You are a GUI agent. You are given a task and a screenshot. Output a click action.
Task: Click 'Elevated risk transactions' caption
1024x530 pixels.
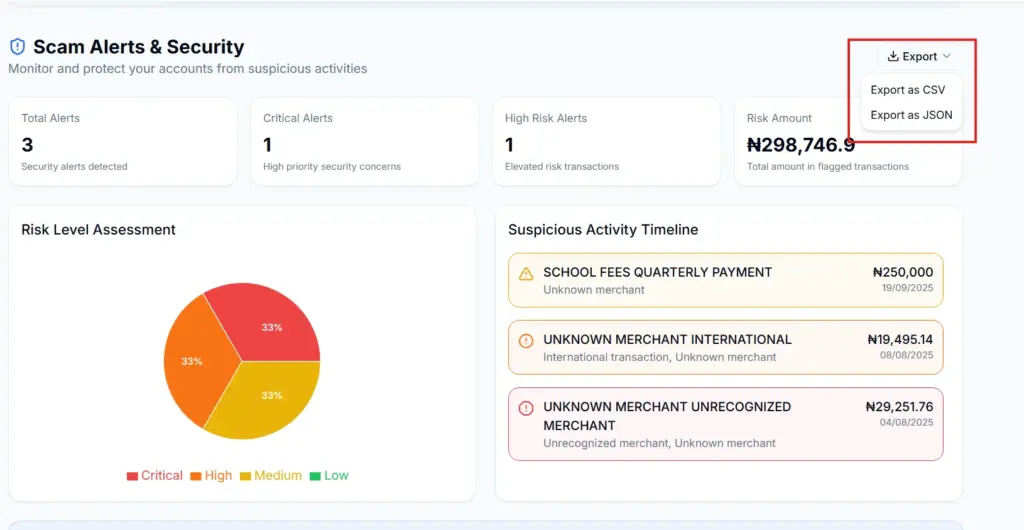click(x=562, y=166)
